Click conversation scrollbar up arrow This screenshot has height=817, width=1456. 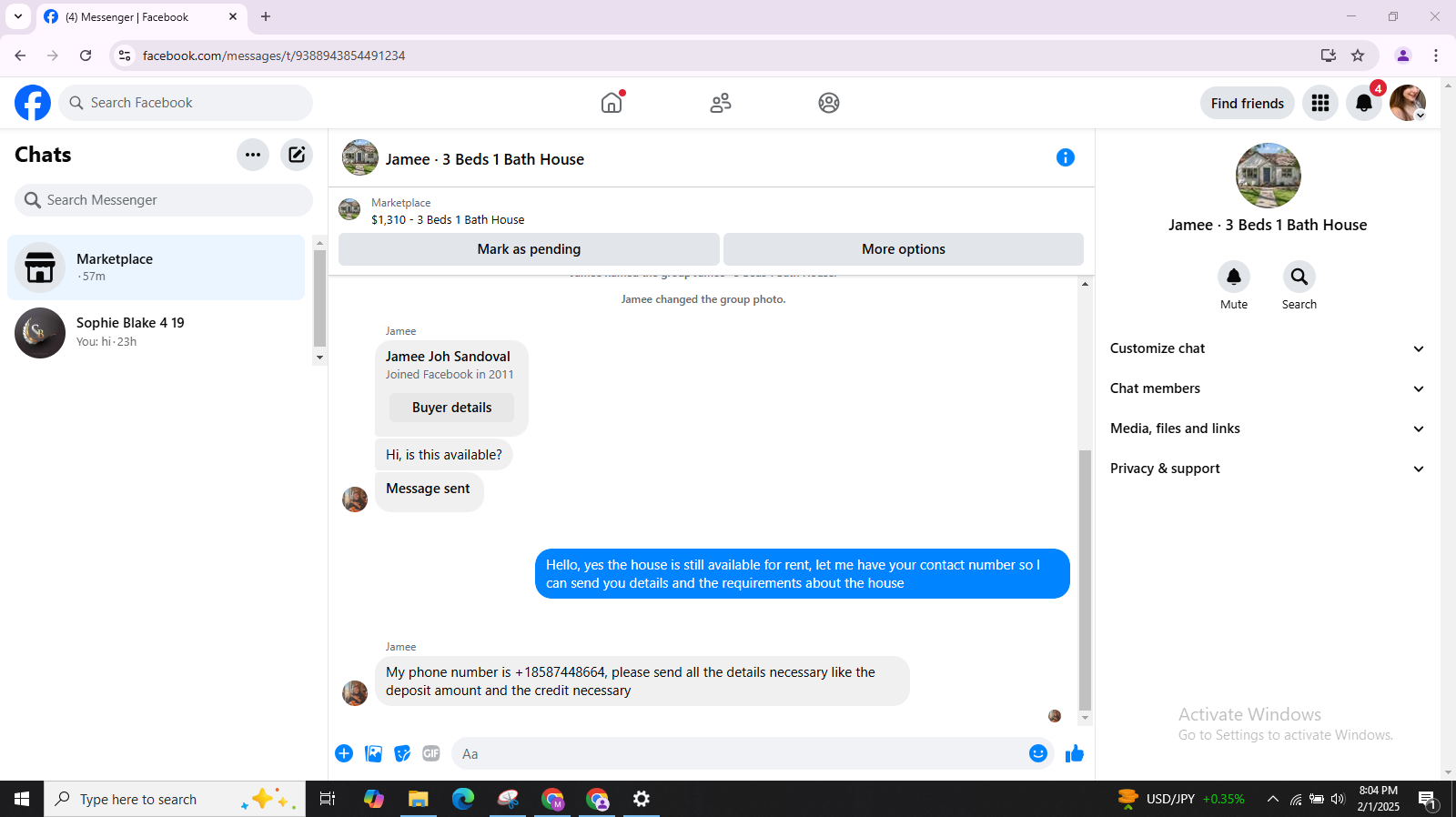click(x=1085, y=284)
